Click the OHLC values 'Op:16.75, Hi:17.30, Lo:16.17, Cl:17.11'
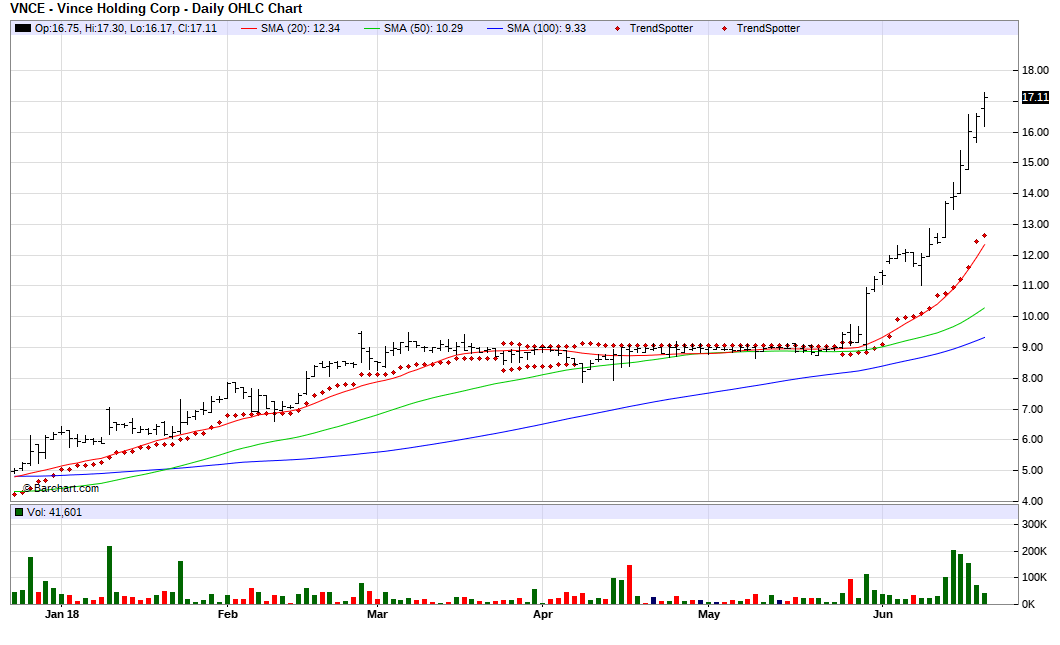 coord(126,28)
